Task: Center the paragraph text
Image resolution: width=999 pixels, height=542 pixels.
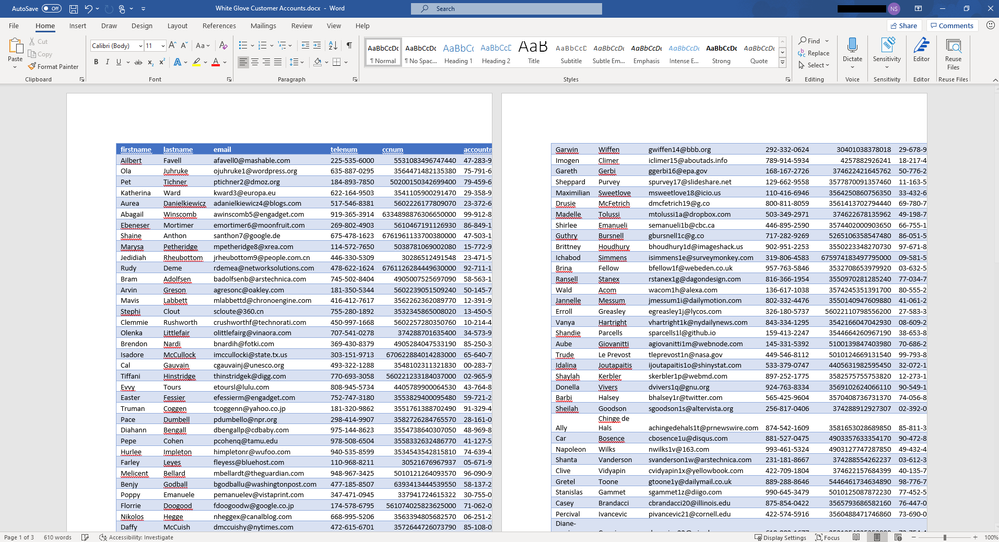Action: click(255, 62)
